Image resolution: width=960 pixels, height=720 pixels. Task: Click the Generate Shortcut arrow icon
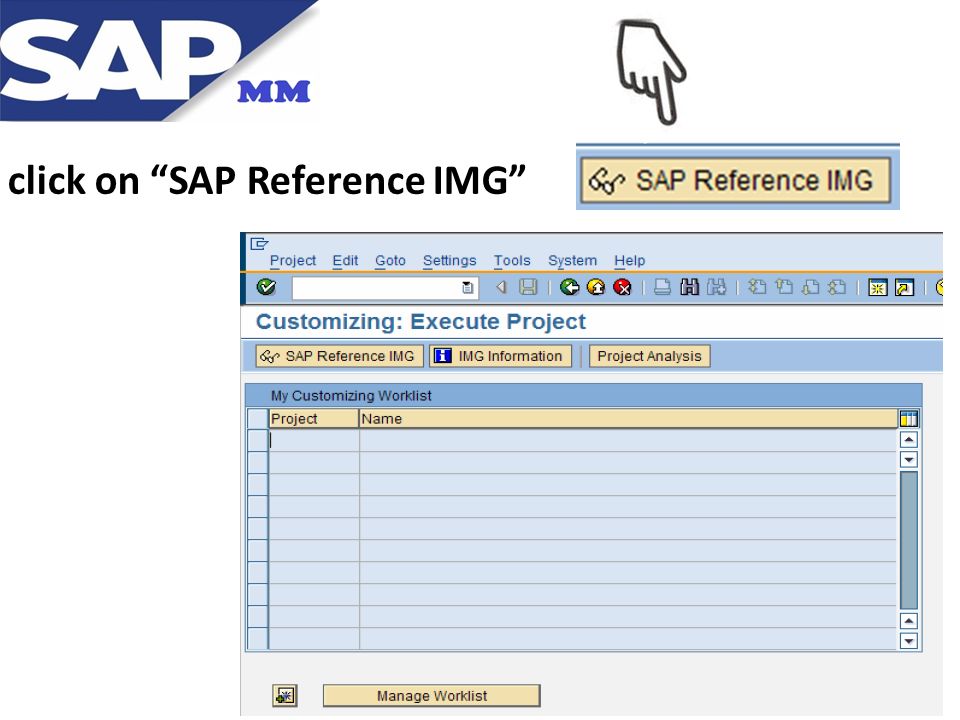pos(904,287)
